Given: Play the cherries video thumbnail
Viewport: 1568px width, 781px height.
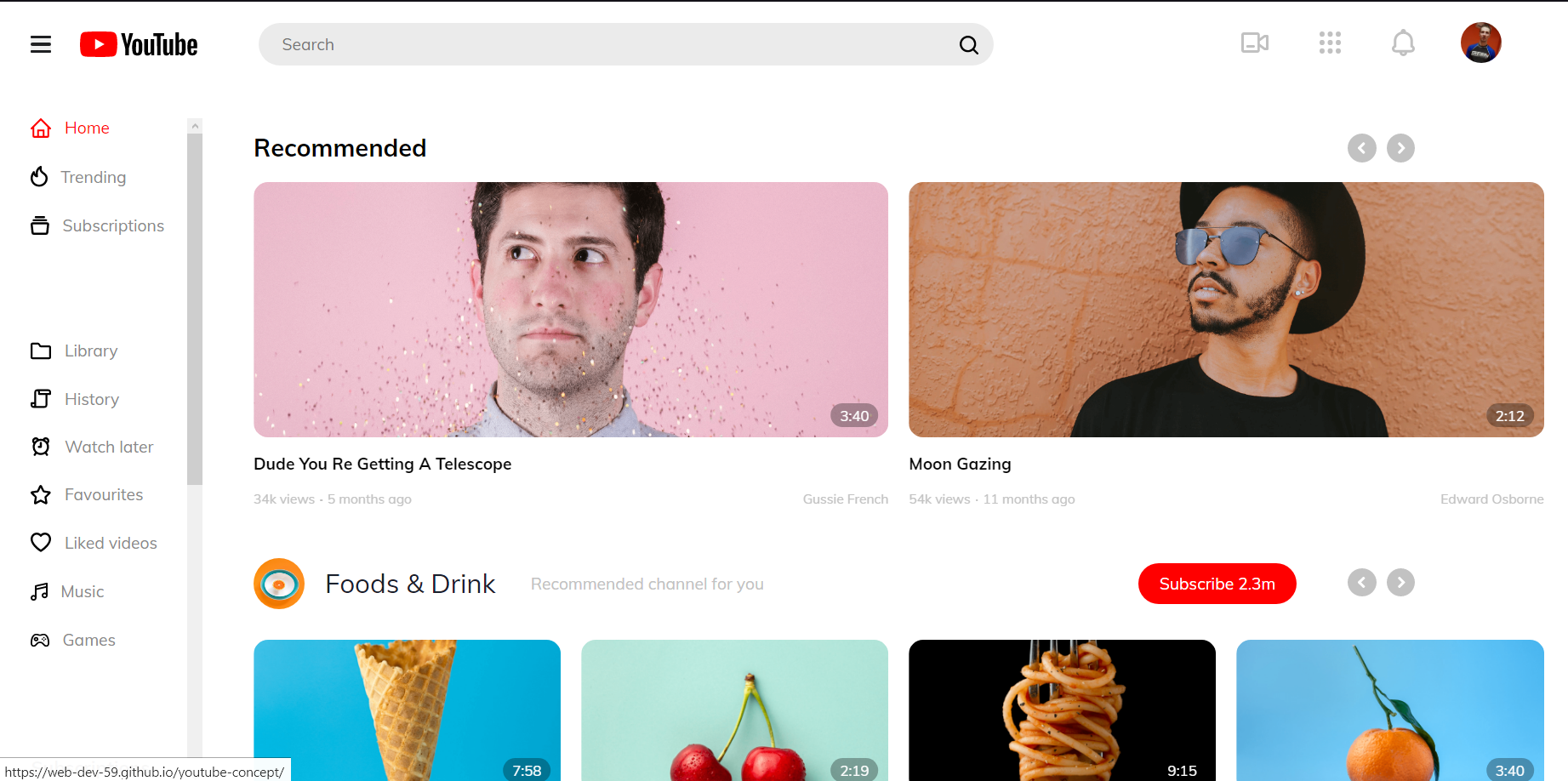Looking at the screenshot, I should pos(734,710).
